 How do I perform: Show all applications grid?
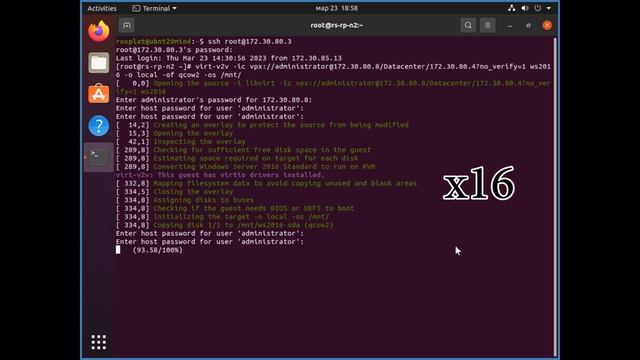point(99,342)
